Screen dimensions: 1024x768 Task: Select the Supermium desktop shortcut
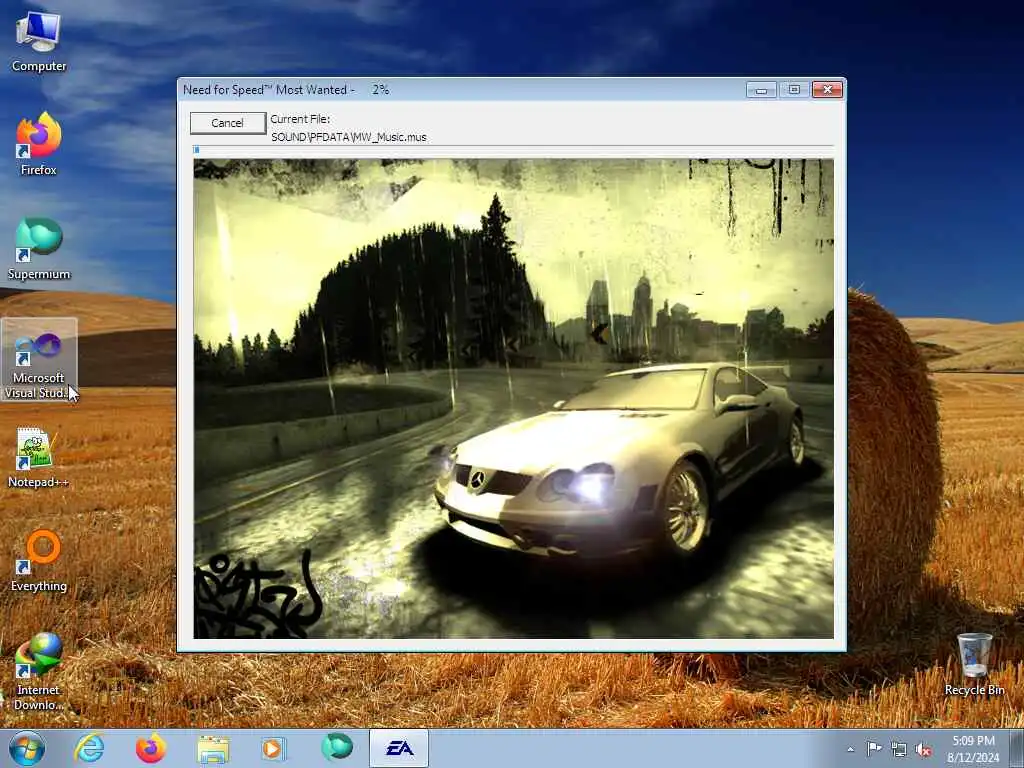(39, 249)
